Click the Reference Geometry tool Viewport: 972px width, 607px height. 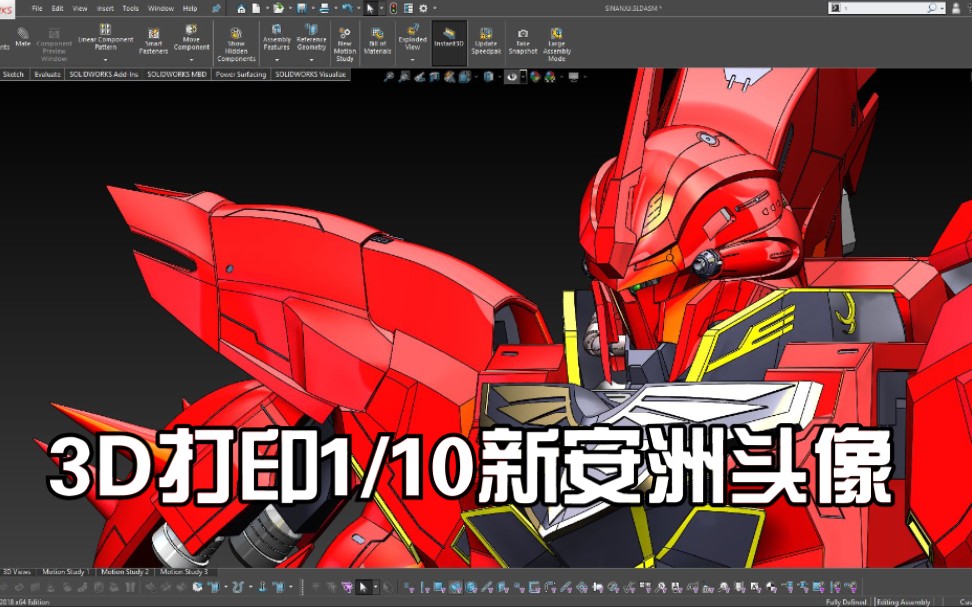[x=311, y=37]
